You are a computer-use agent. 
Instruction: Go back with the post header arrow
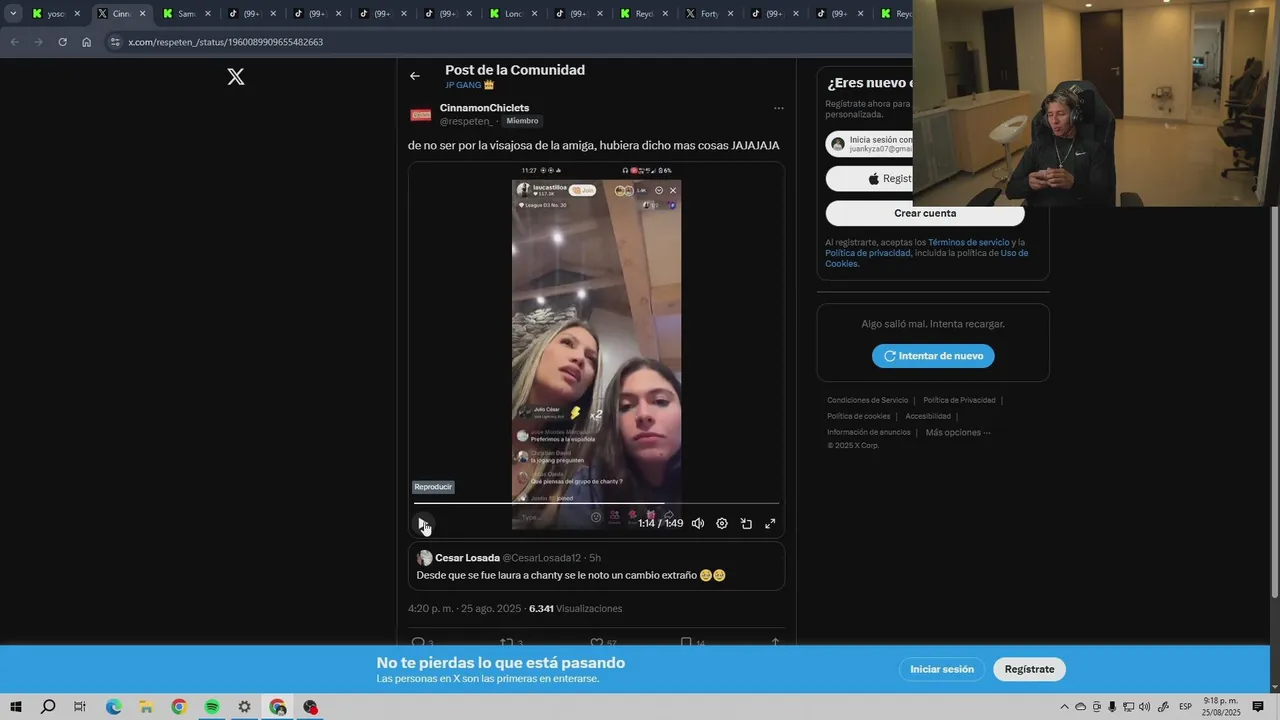[415, 76]
